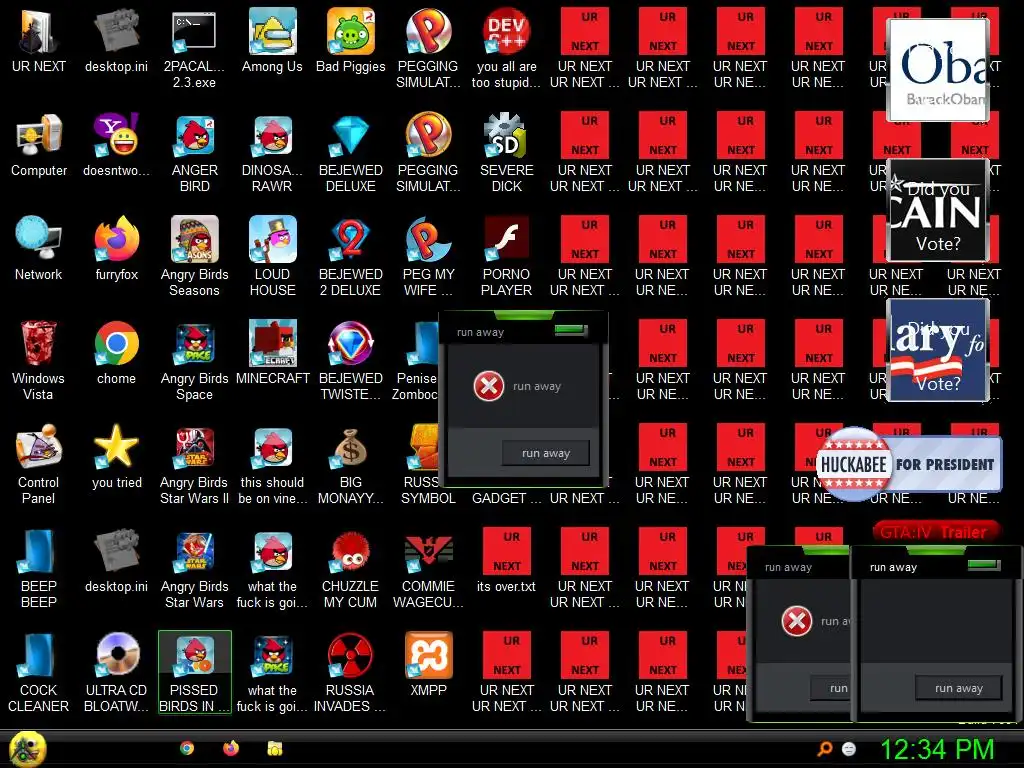Screen dimensions: 1024x768
Task: Select the BEJEWED DELUXE icon
Action: click(351, 152)
